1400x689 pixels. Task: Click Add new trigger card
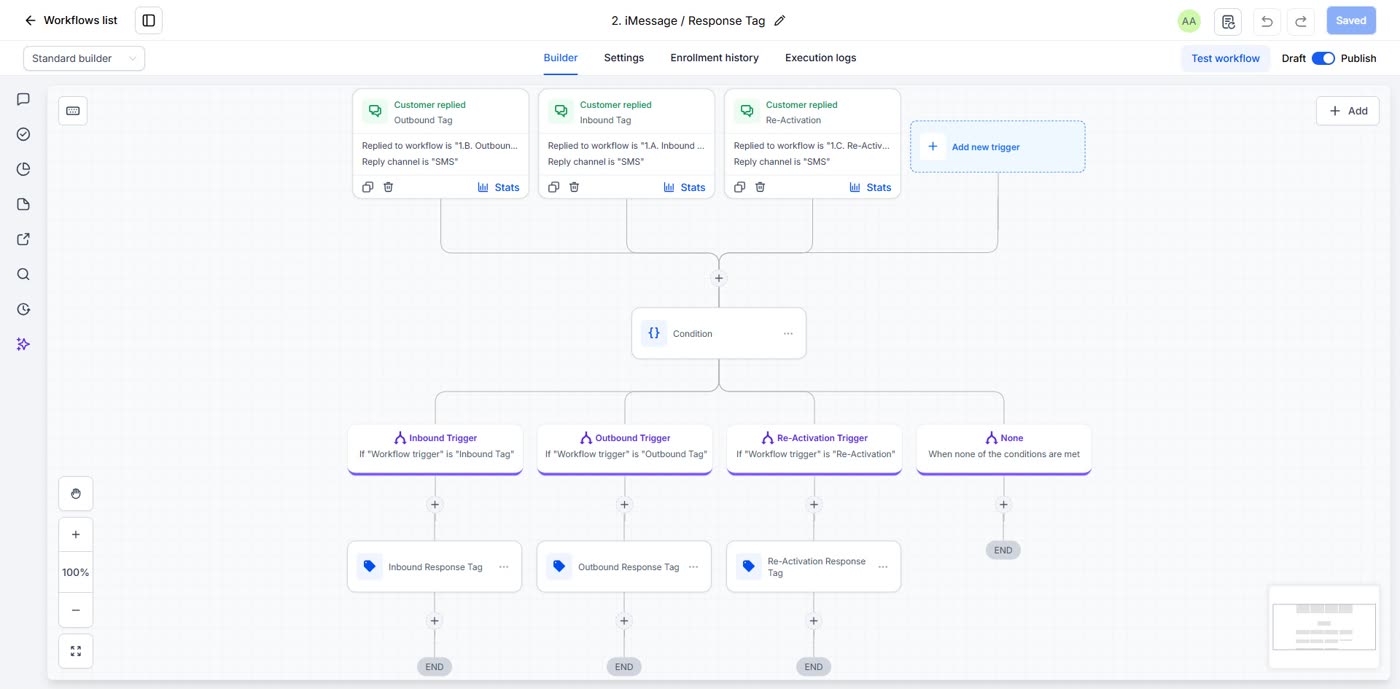point(997,147)
